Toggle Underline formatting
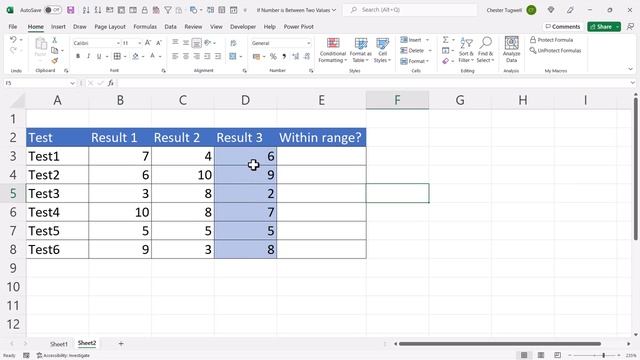Image resolution: width=640 pixels, height=360 pixels. (99, 56)
